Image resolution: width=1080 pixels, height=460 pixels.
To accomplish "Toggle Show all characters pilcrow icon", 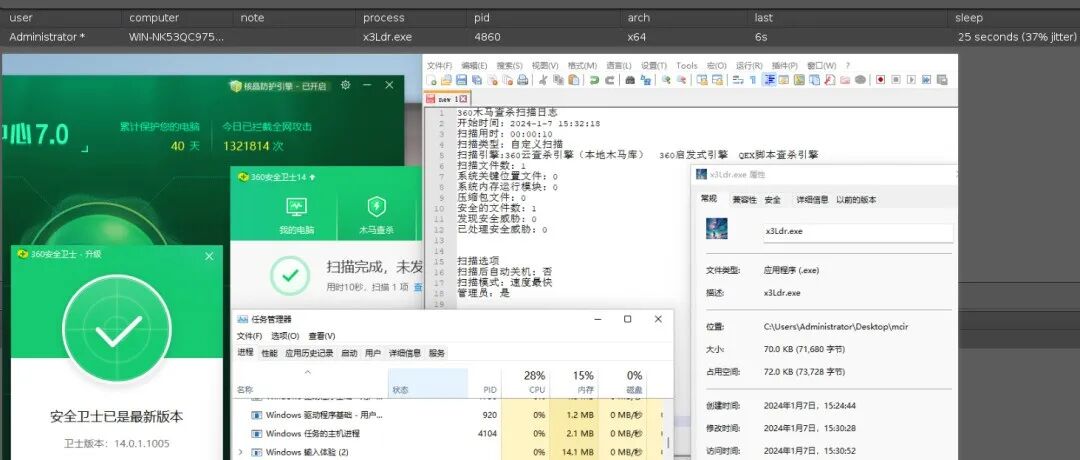I will point(753,80).
